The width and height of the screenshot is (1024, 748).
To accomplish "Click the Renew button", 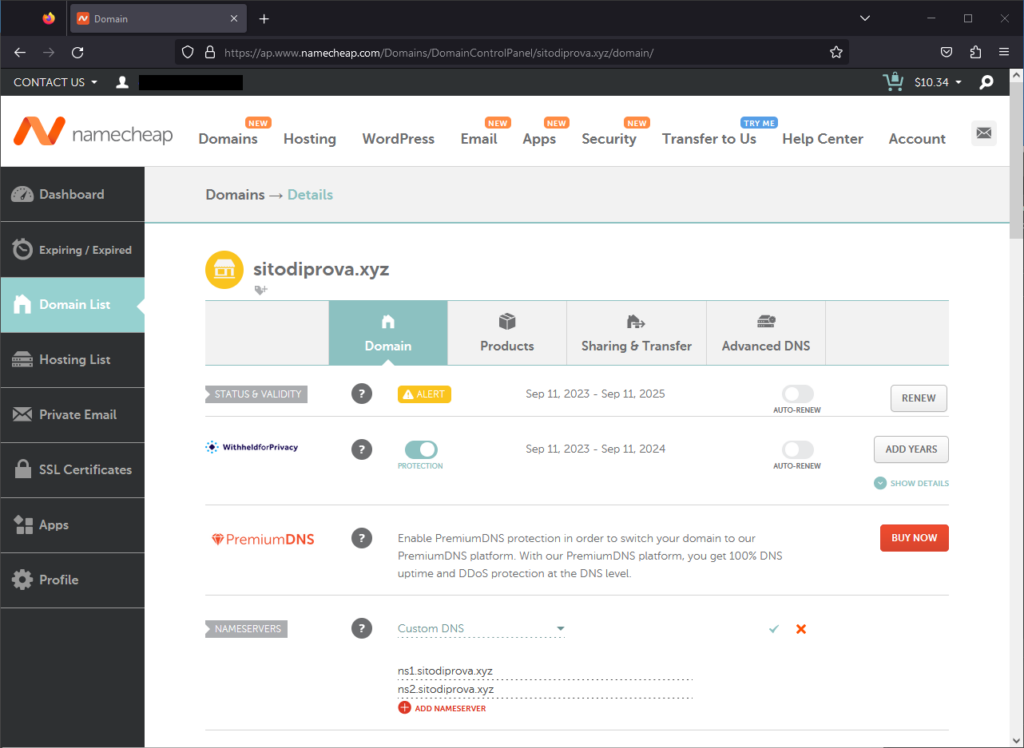I will coord(918,398).
